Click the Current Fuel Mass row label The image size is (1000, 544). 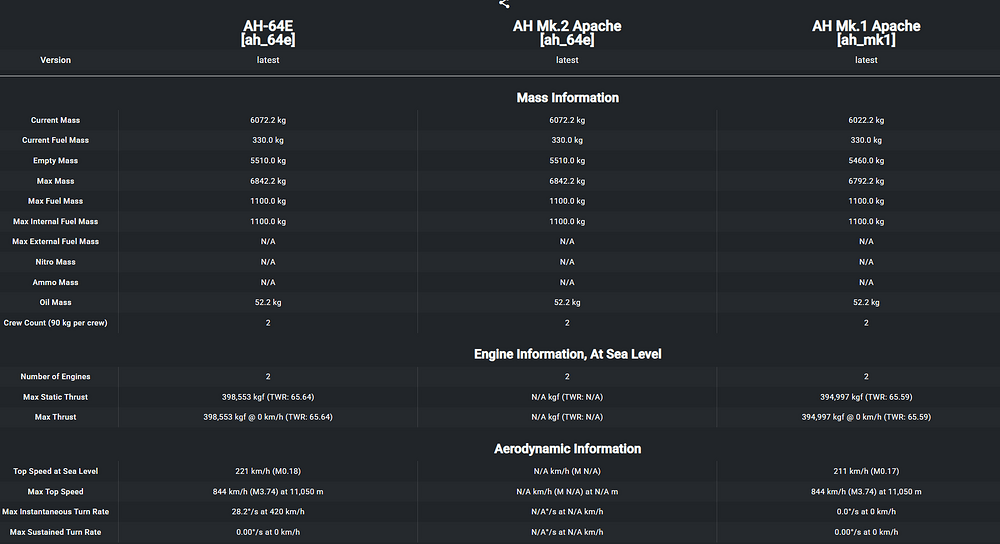tap(56, 141)
